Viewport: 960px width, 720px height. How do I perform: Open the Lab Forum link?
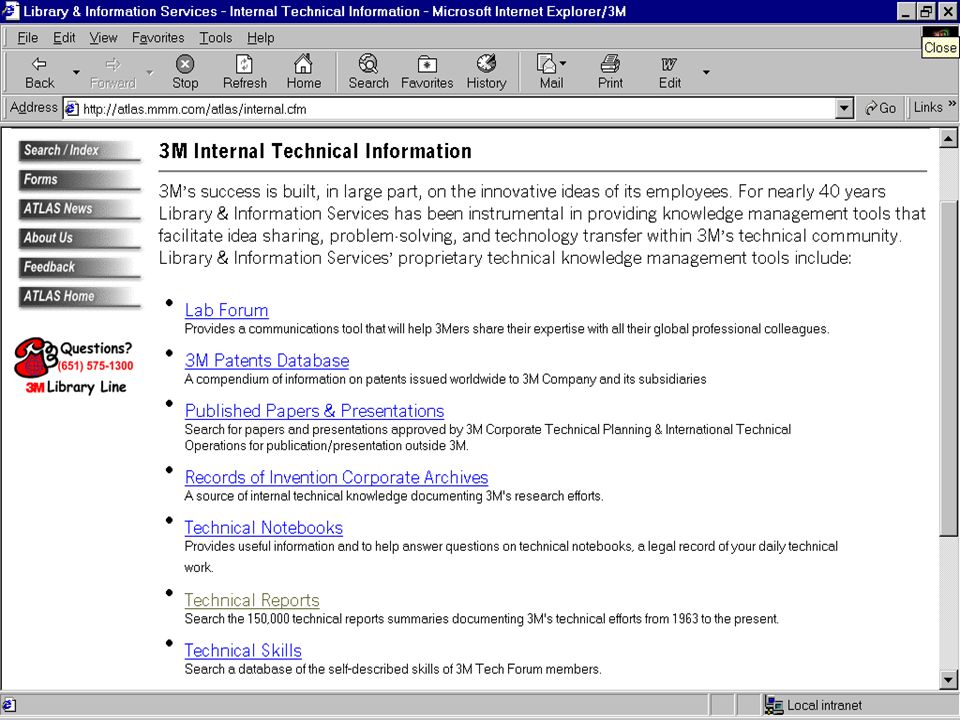tap(227, 310)
